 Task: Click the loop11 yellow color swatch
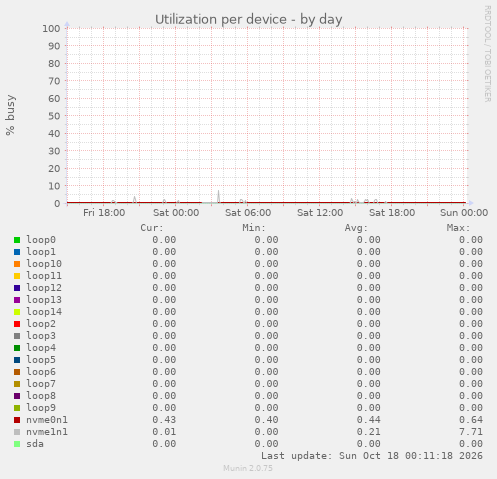click(17, 276)
